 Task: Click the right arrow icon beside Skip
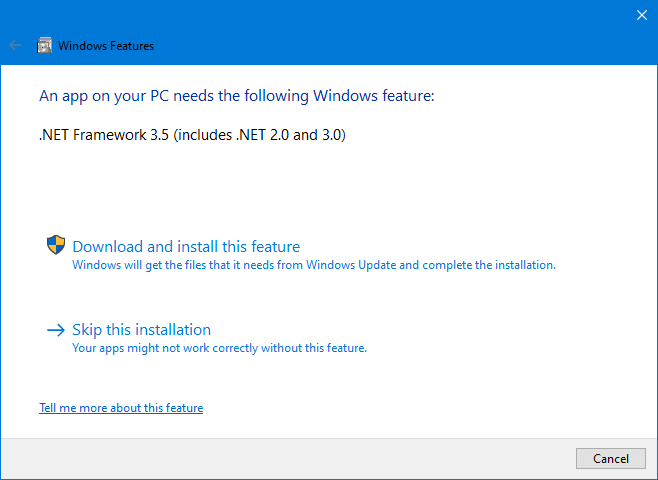pyautogui.click(x=56, y=330)
